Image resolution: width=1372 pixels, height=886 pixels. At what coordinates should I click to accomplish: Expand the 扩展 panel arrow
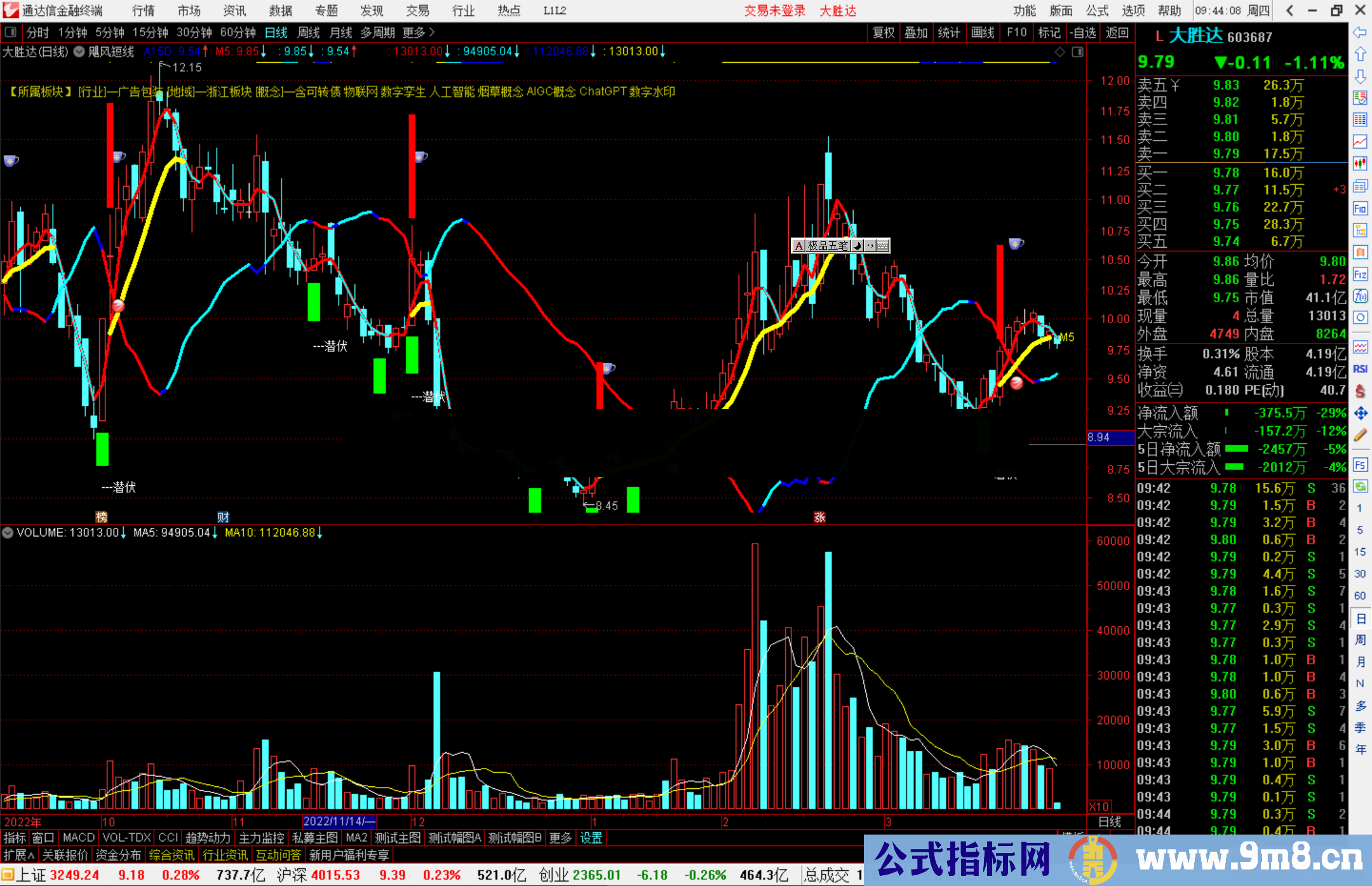pyautogui.click(x=19, y=856)
